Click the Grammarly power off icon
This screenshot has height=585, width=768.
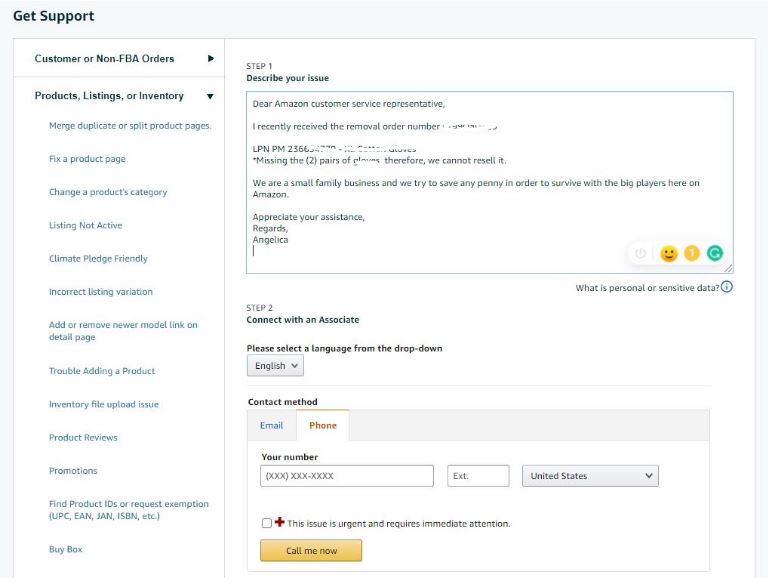click(x=641, y=254)
